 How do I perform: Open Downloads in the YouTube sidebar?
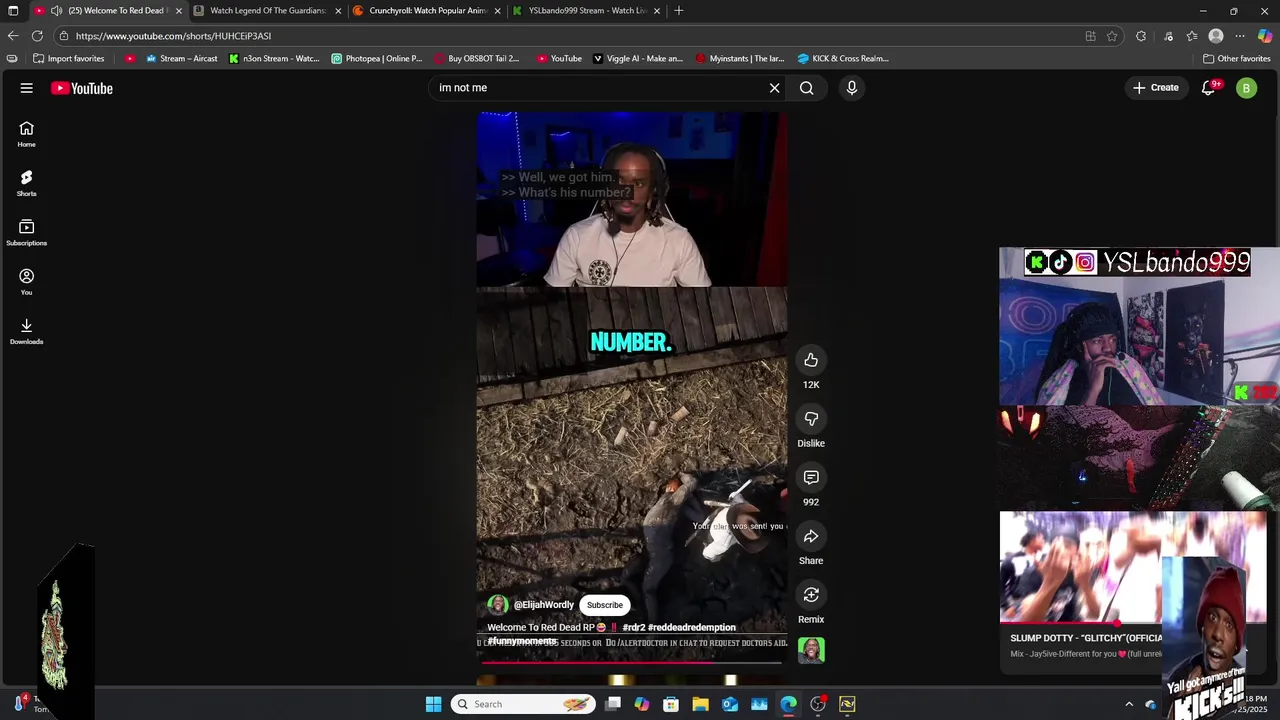point(27,331)
